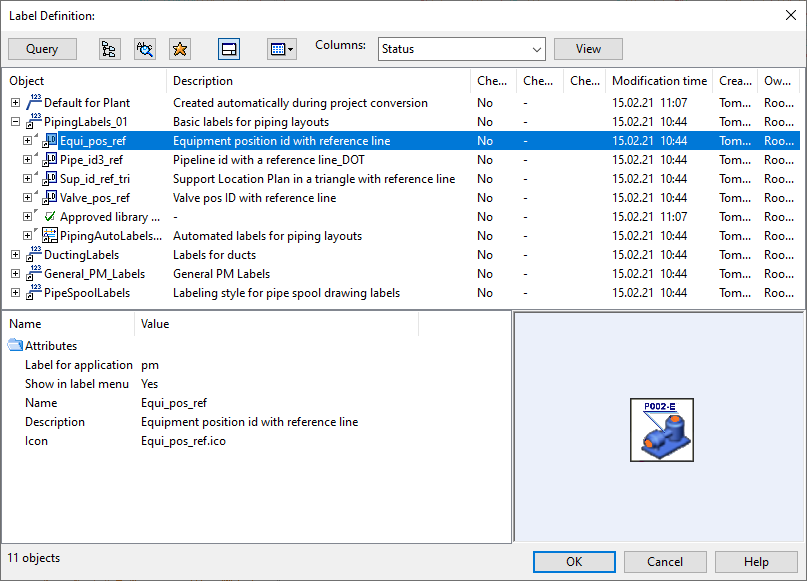Click the Default for Plant icon
This screenshot has height=581, width=807.
(x=33, y=102)
